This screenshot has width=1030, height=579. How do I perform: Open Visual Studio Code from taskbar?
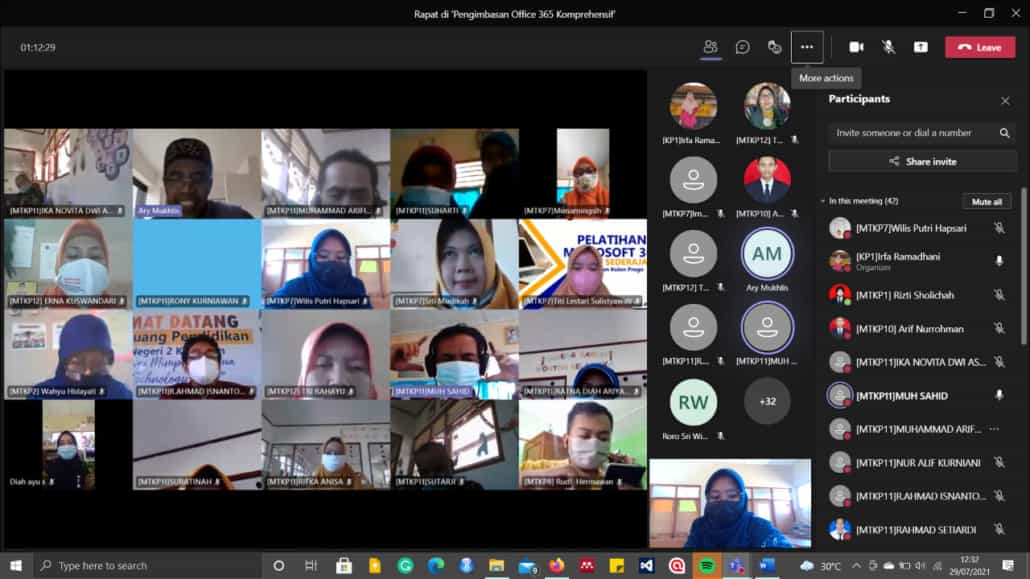646,565
